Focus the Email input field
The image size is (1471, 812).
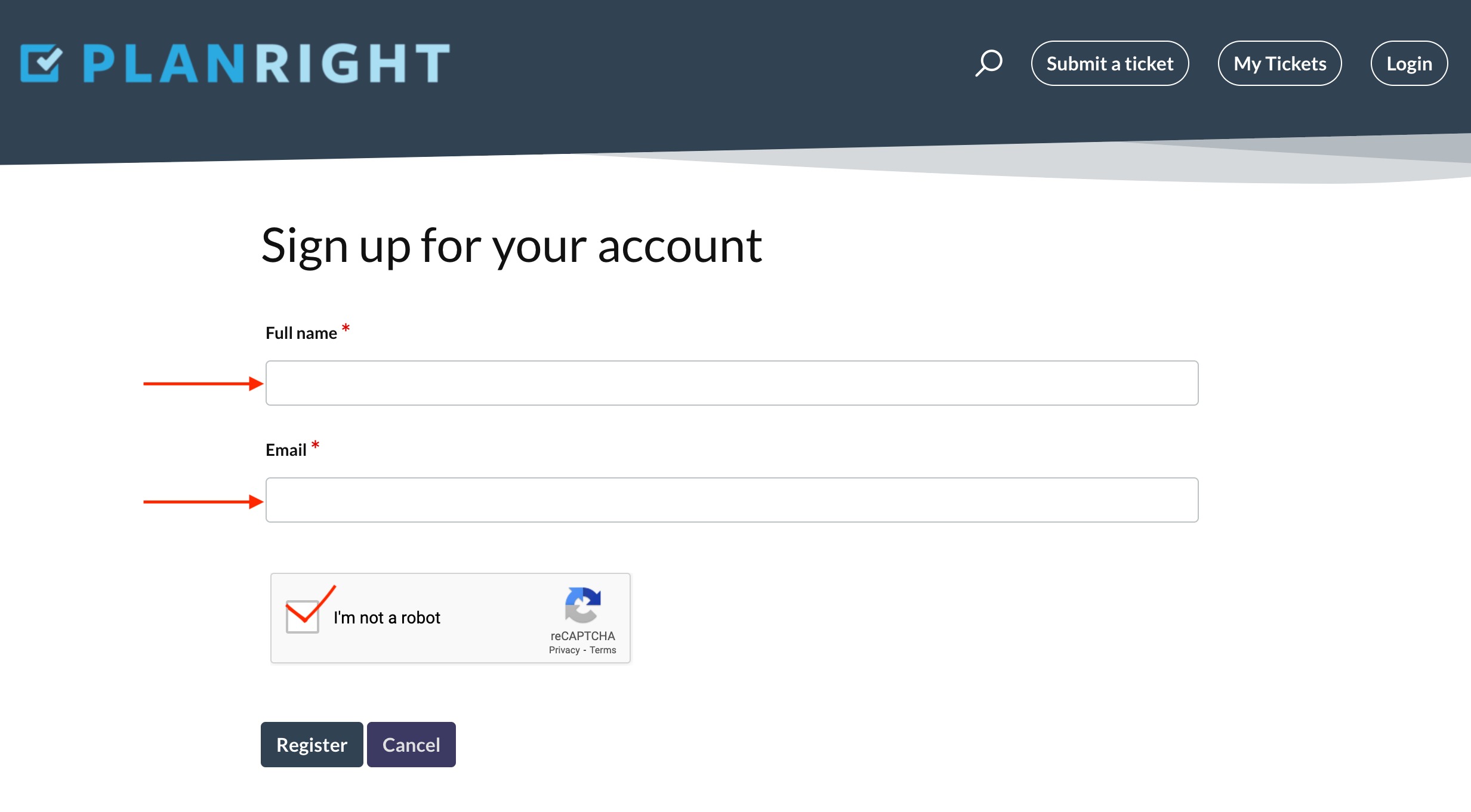click(732, 500)
